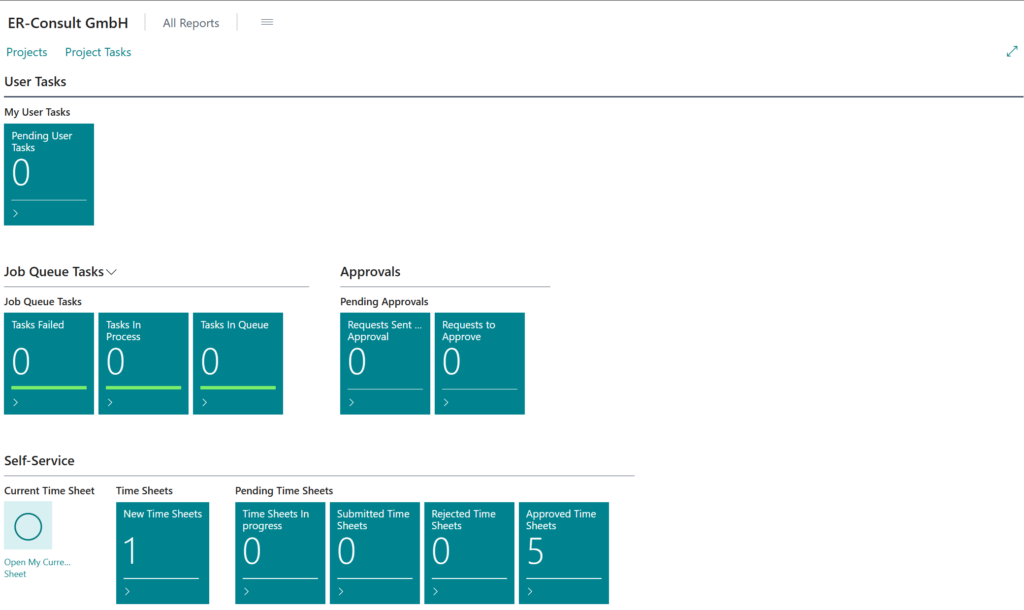Open the Projects menu item
Screen dimensions: 1024x610
(x=27, y=52)
